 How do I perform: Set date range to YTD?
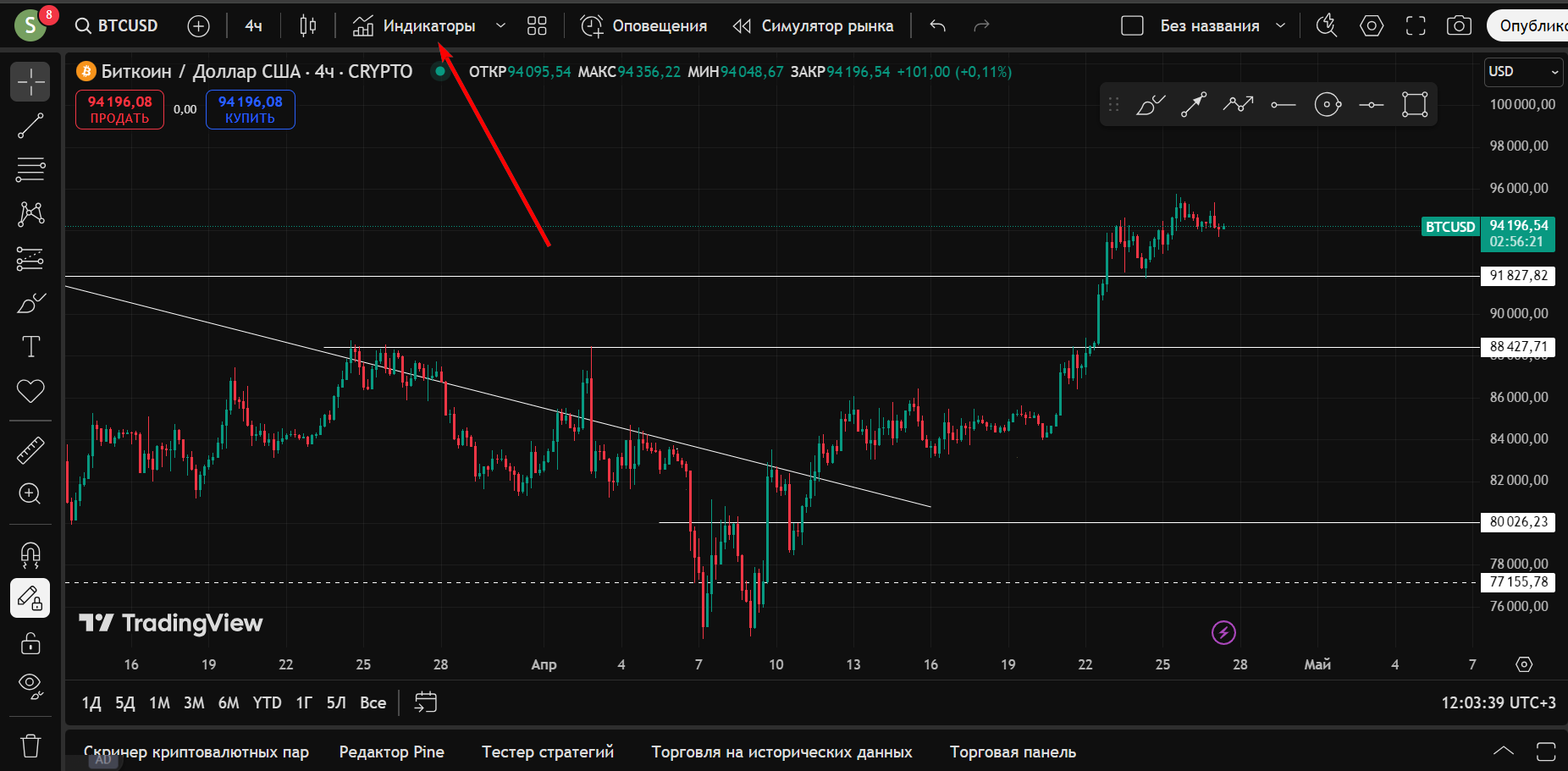pos(267,702)
